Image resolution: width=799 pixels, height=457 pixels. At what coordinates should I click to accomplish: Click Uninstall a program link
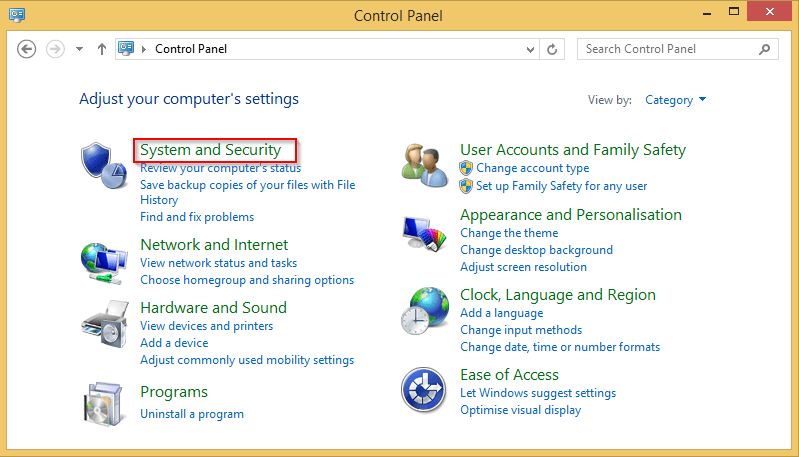click(x=192, y=414)
